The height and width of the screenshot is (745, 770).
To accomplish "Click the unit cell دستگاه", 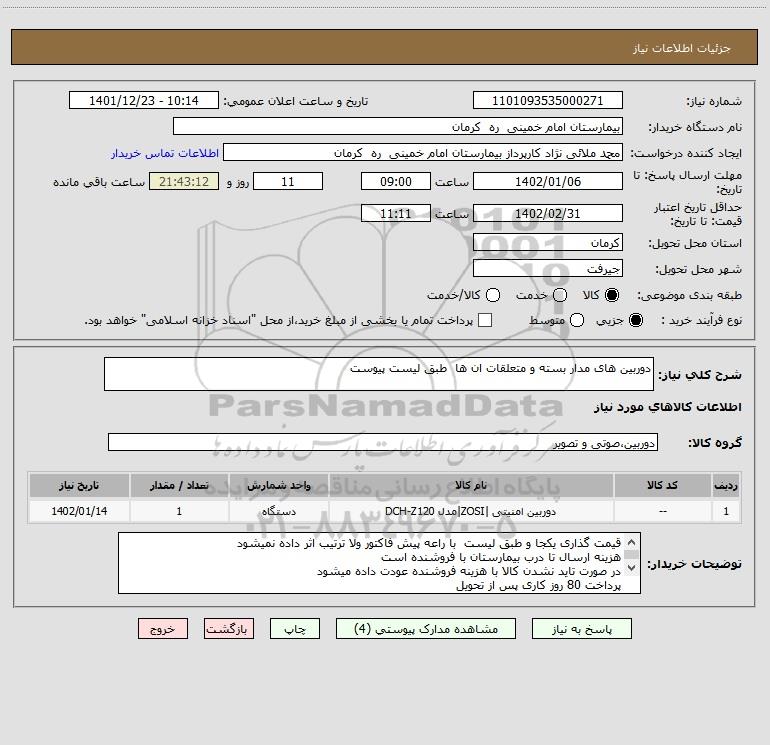I will coord(278,511).
